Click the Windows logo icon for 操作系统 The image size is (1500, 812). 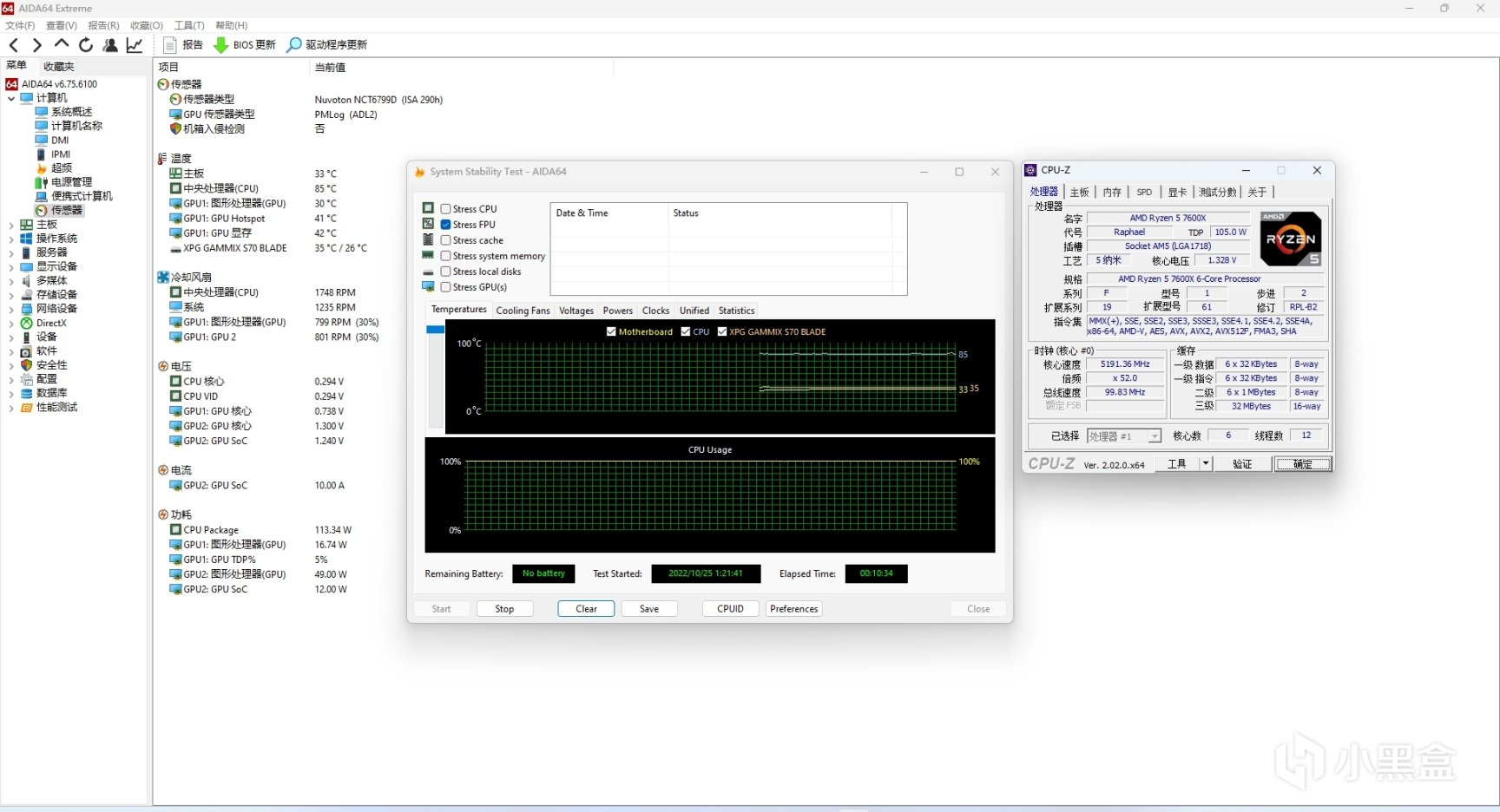point(27,239)
